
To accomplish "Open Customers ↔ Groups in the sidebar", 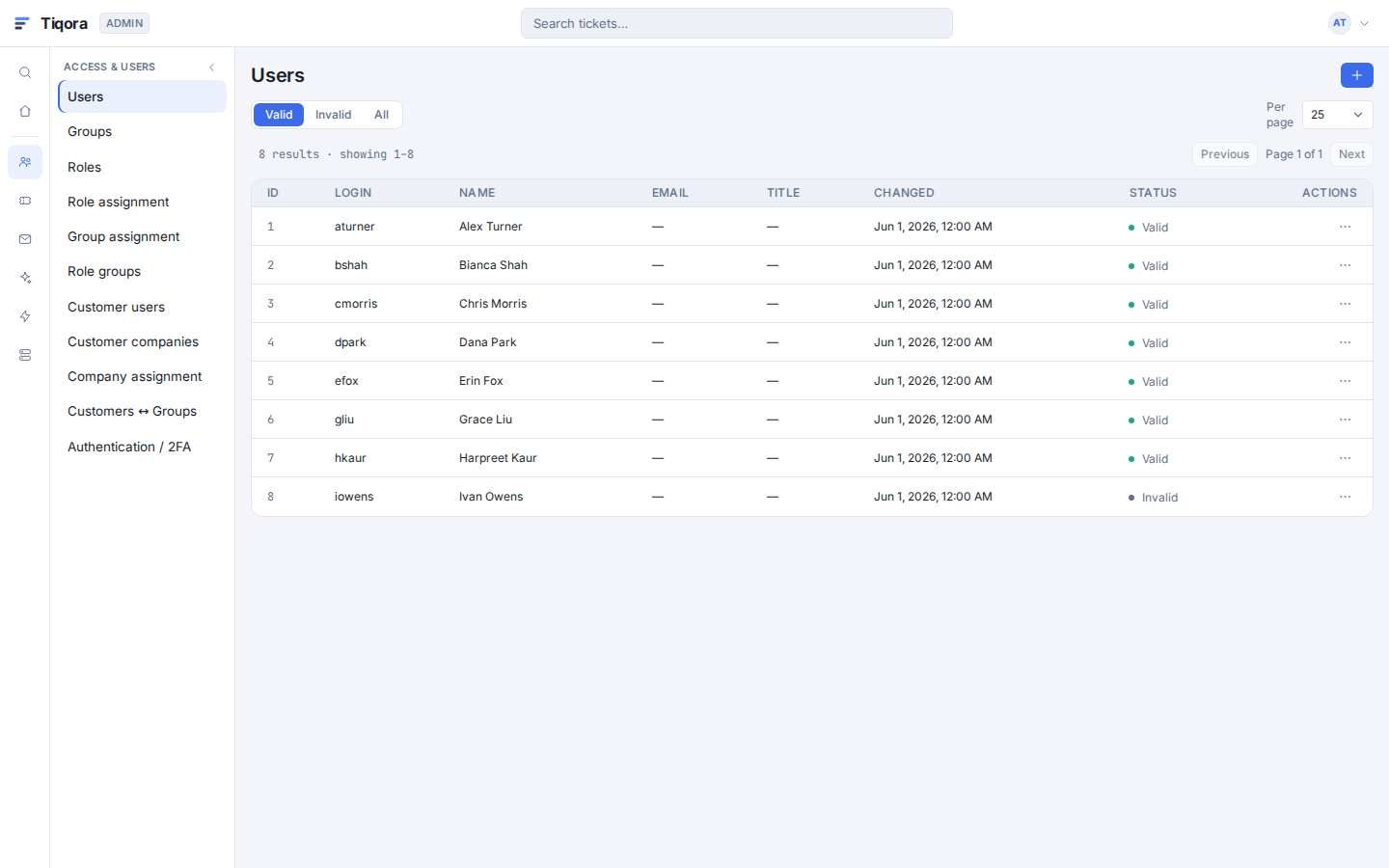I will pyautogui.click(x=142, y=411).
